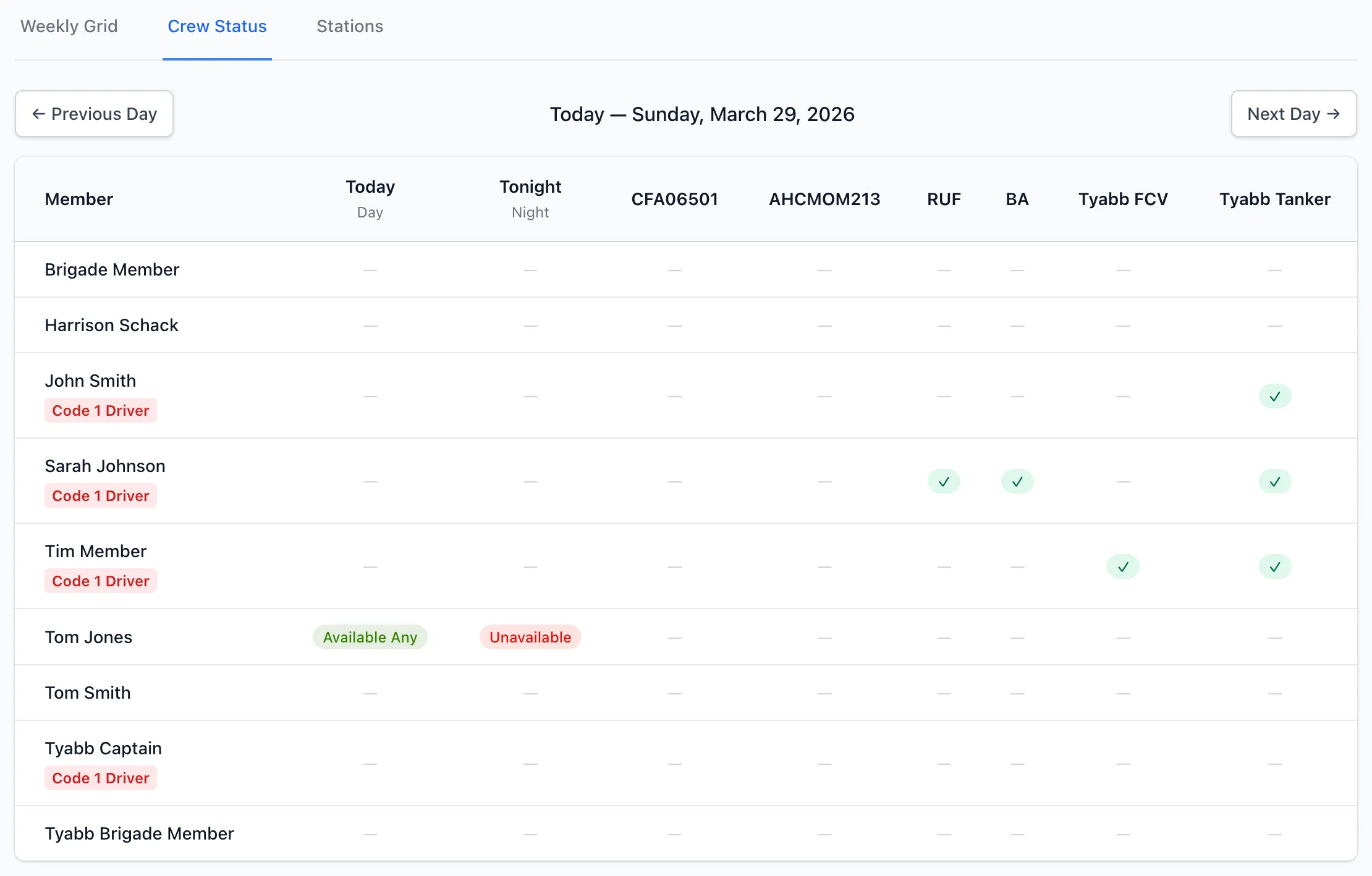Select the Crew Status tab
Image resolution: width=1372 pixels, height=876 pixels.
217,27
